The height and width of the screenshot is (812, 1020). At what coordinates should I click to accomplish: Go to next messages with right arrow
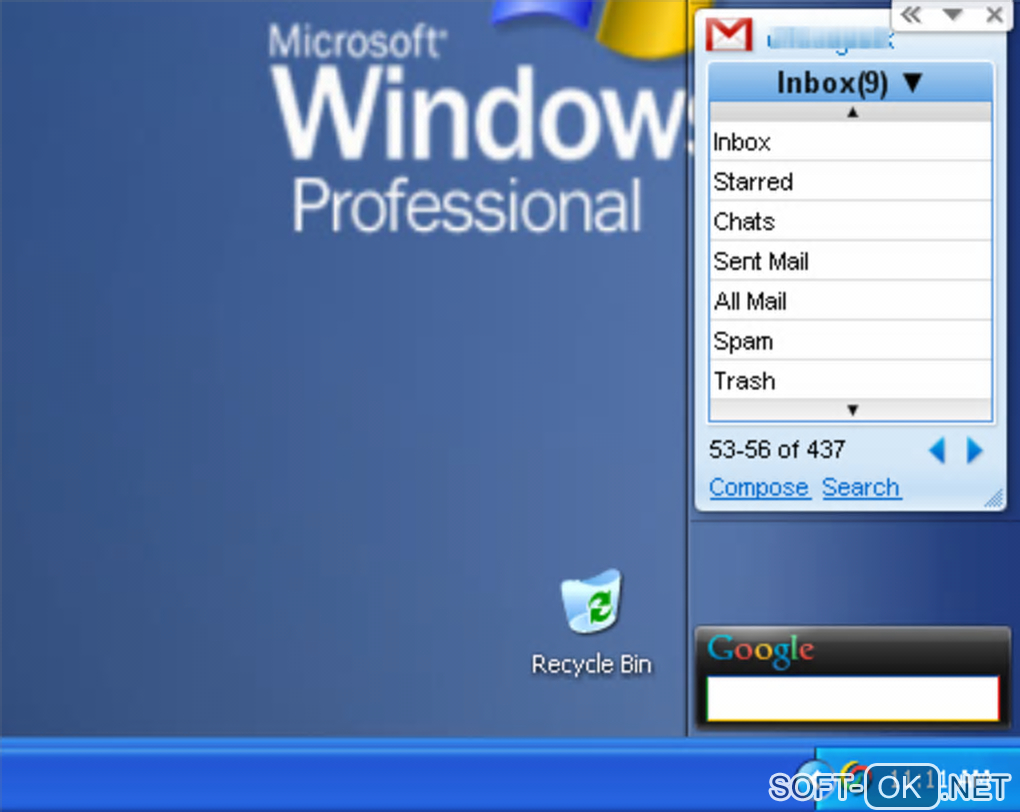pyautogui.click(x=974, y=450)
